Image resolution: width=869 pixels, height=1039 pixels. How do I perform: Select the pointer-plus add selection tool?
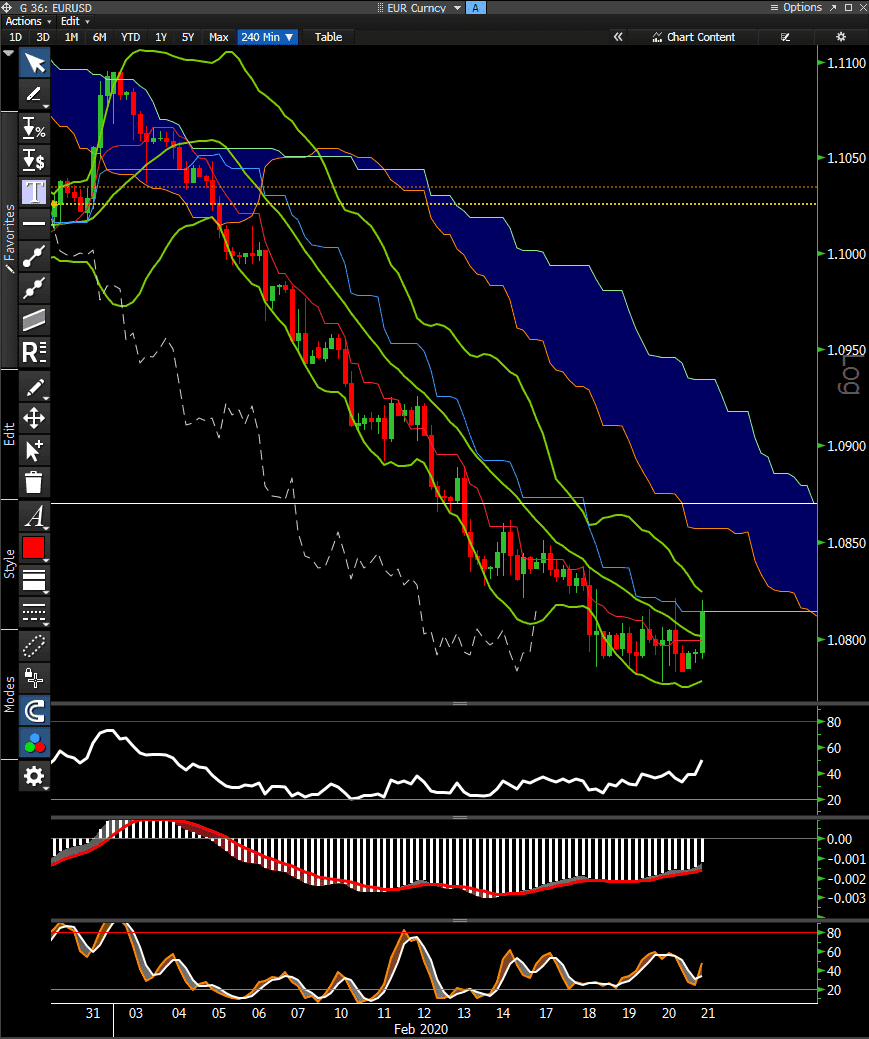(x=34, y=450)
